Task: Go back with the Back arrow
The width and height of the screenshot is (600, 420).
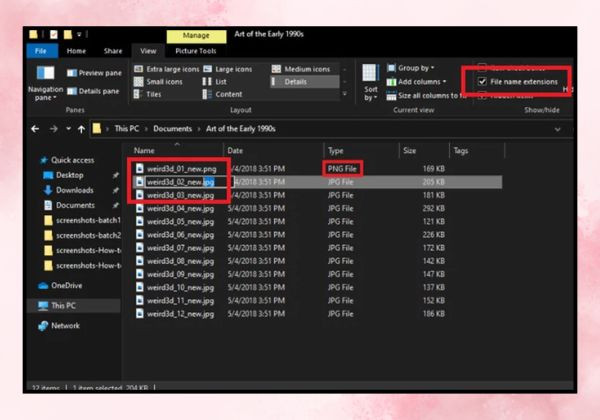Action: point(35,129)
